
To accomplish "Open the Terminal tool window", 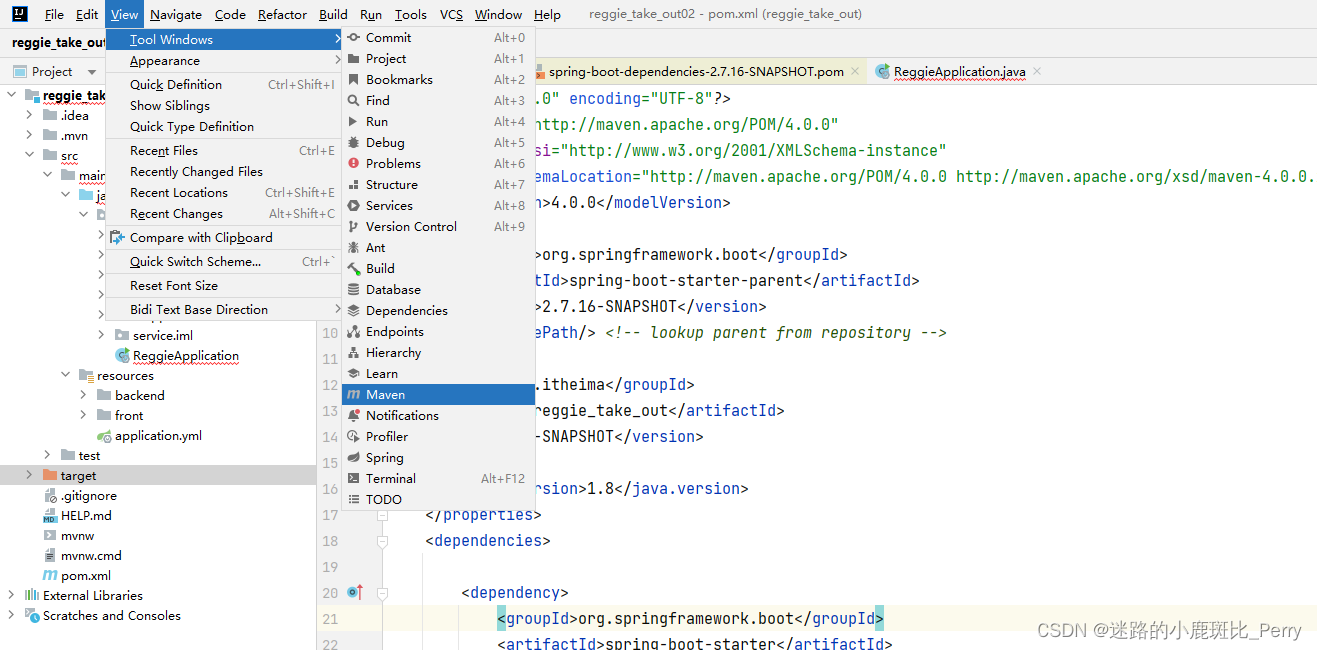I will (x=389, y=478).
